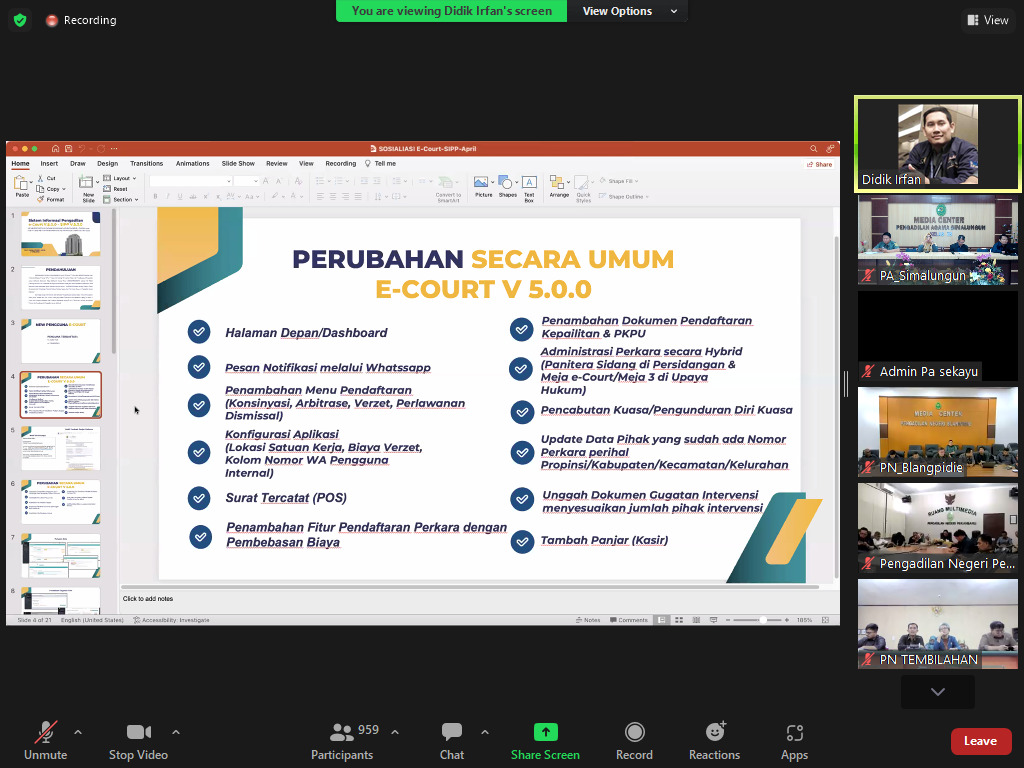Expand chat options arrow
This screenshot has width=1024, height=768.
pos(485,732)
